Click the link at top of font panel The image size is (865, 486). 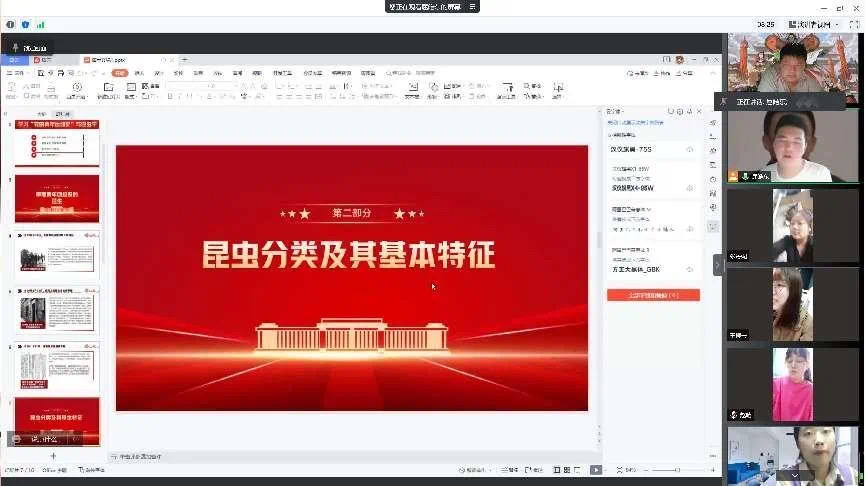[x=636, y=122]
